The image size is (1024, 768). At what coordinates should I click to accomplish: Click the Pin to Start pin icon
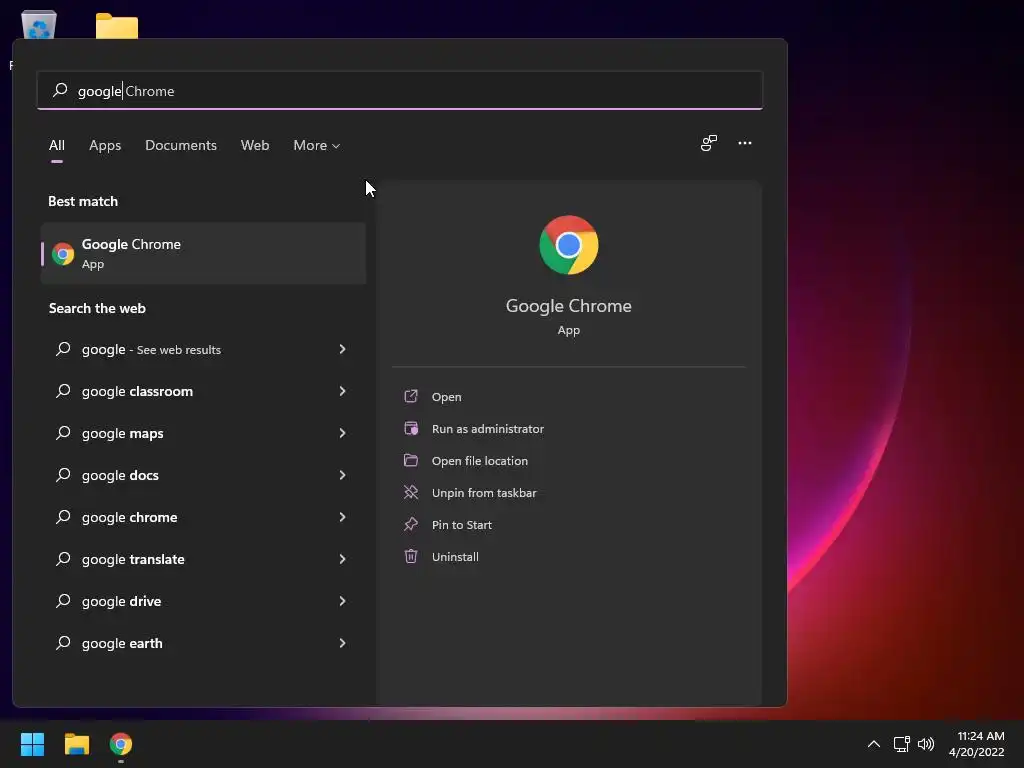[x=411, y=524]
